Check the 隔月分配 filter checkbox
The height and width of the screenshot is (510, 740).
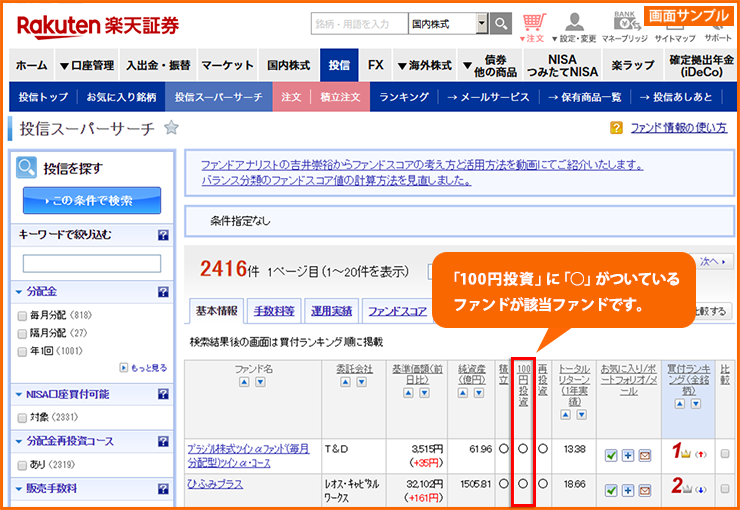tap(22, 334)
